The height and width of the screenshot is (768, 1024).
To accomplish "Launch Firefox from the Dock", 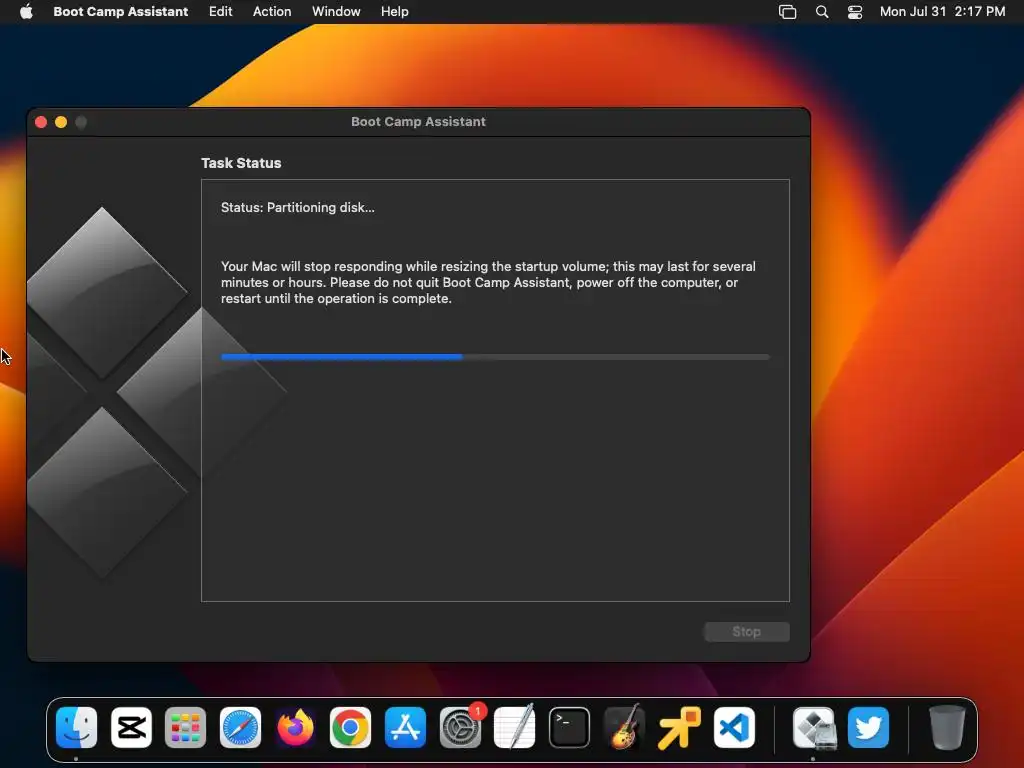I will click(295, 727).
